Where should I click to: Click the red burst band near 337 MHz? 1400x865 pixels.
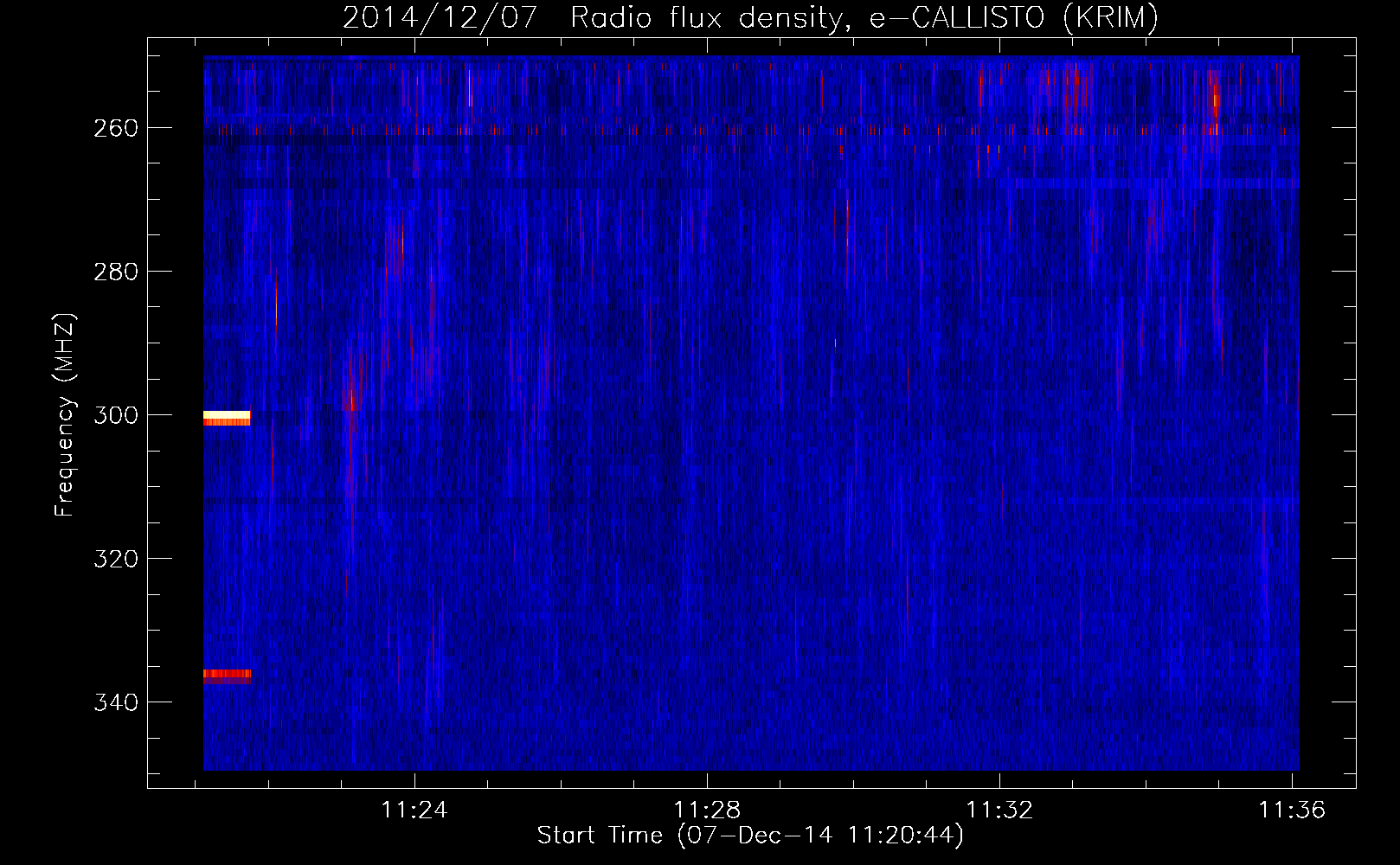[227, 676]
